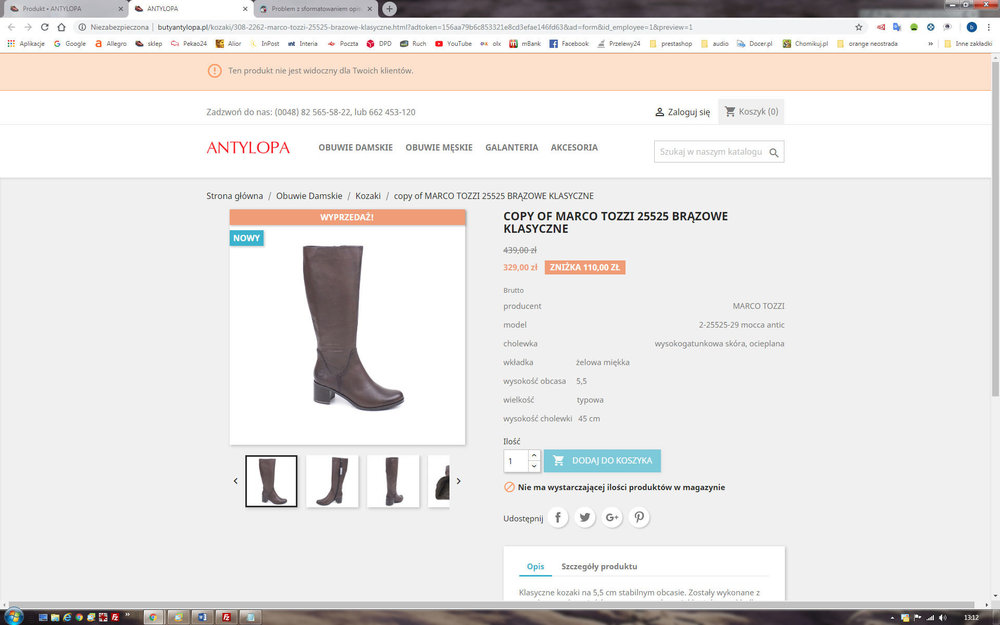Open the Facebook bookmark
Screen dimensions: 1000x625
point(569,43)
